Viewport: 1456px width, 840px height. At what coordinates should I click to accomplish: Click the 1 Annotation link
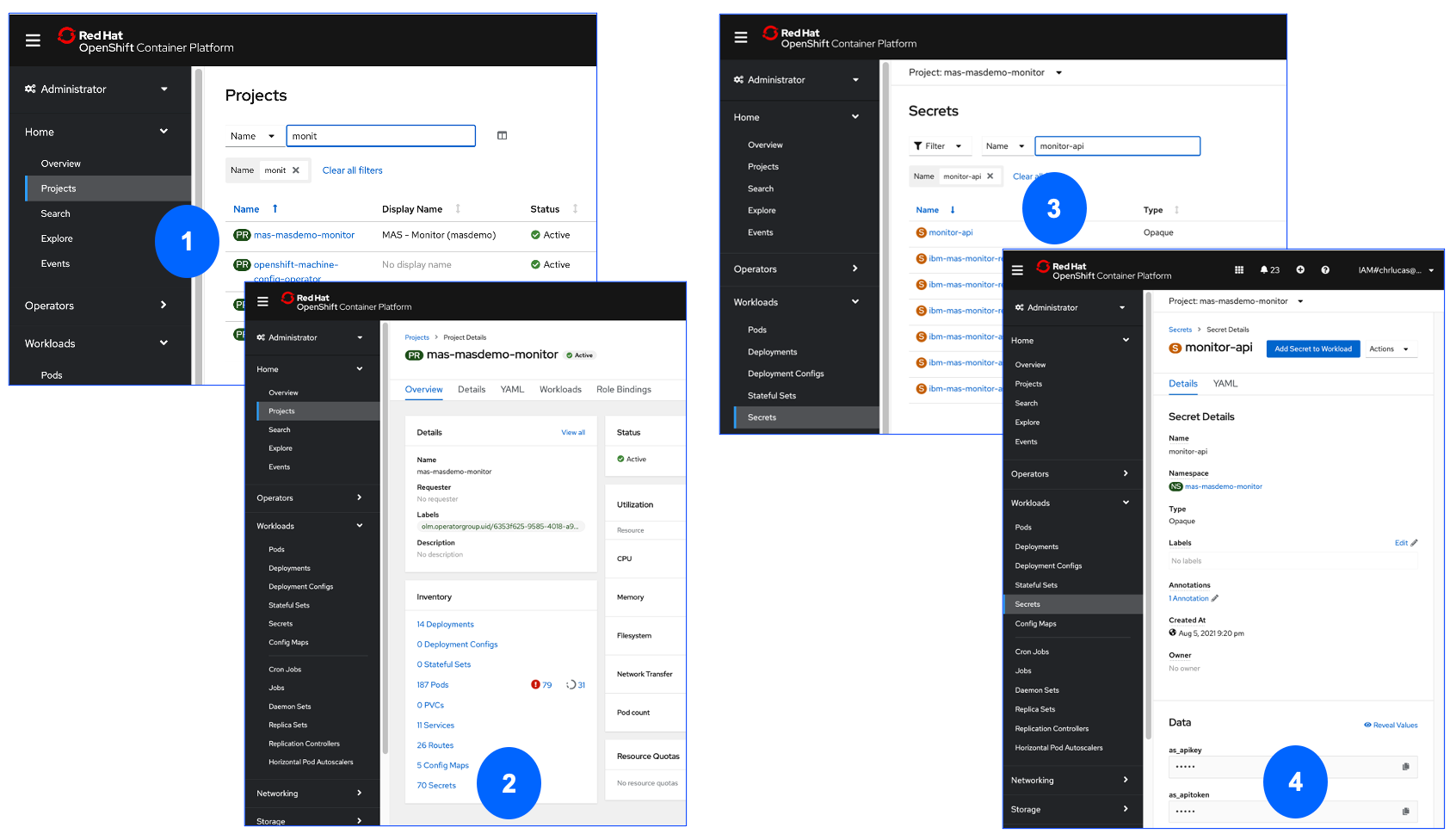(1188, 598)
